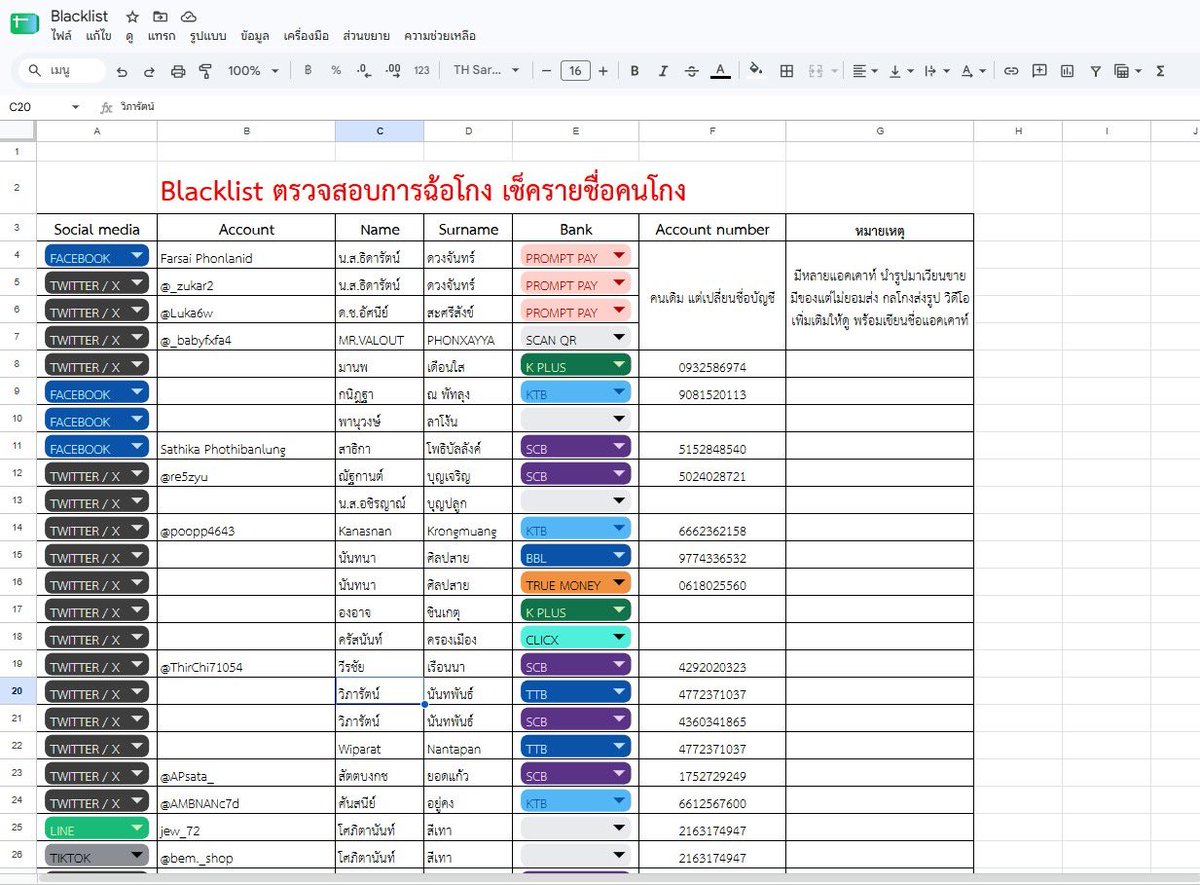Image resolution: width=1200 pixels, height=885 pixels.
Task: Open the filter views table icon
Action: 1126,71
